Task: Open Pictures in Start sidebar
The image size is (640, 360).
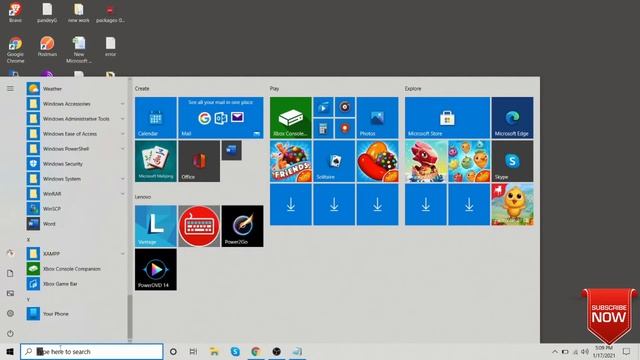Action: 10,293
